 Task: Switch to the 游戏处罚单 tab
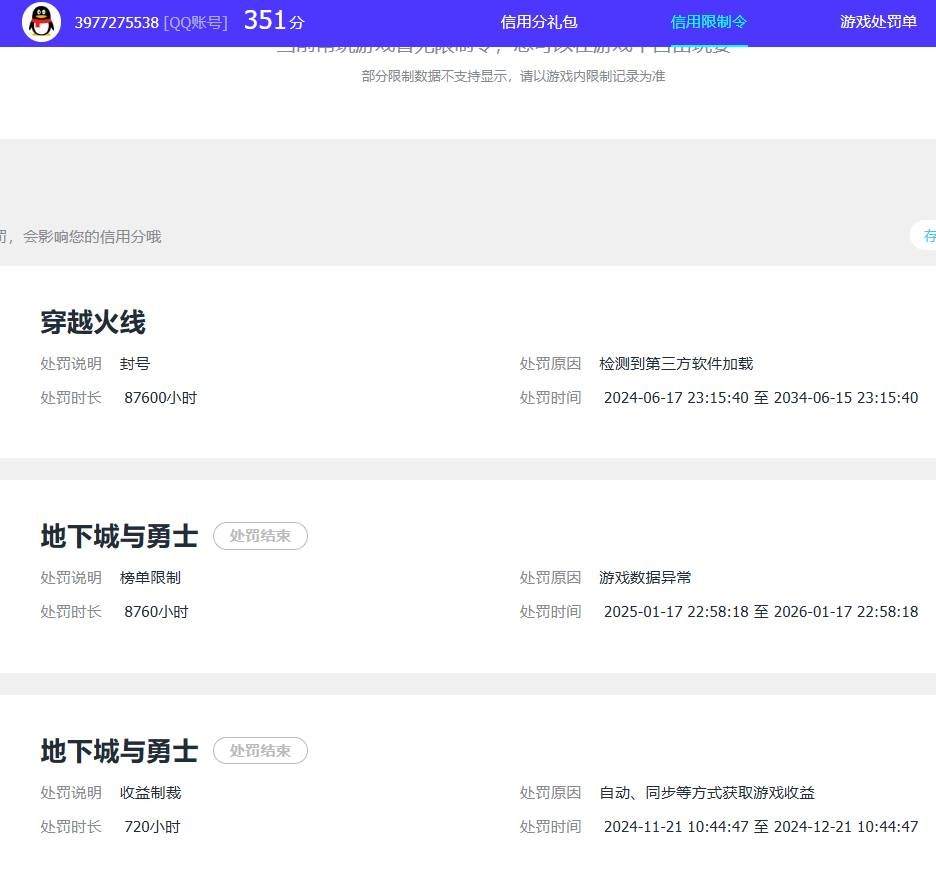[x=878, y=22]
